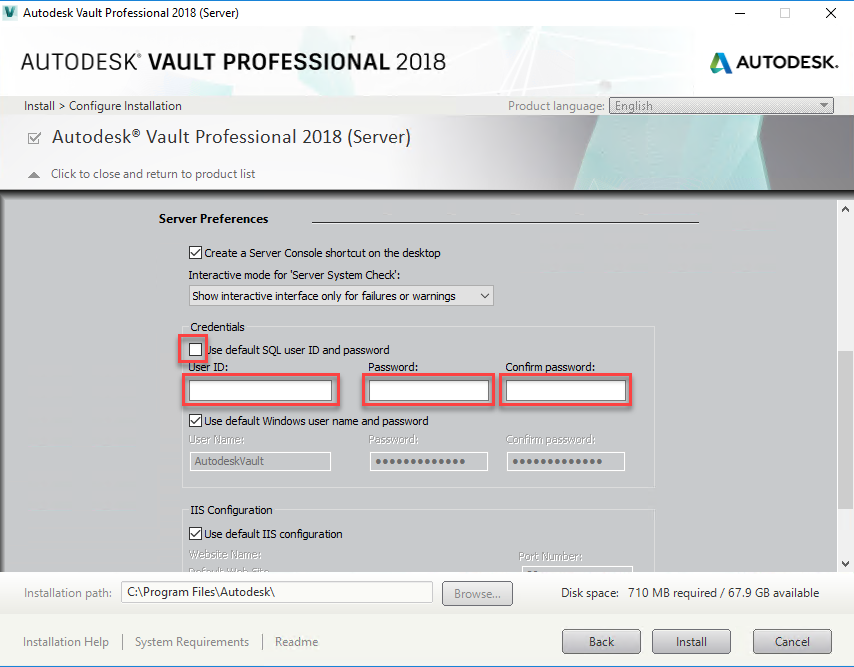Enable the default SQL user ID checkbox
Image resolution: width=854 pixels, height=667 pixels.
coord(195,348)
